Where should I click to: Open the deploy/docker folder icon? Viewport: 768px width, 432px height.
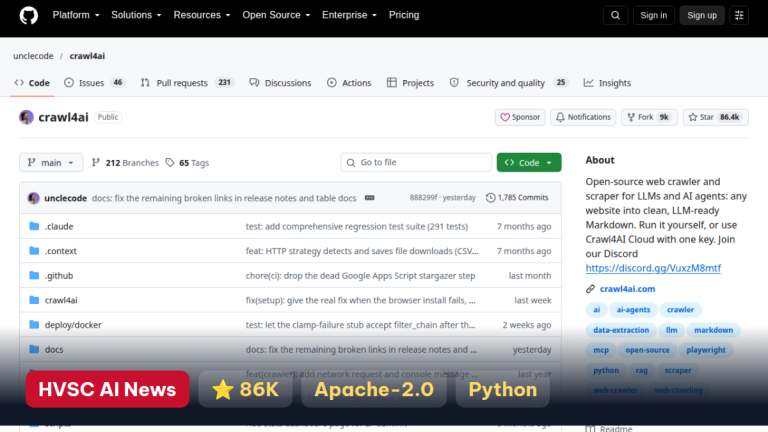pos(34,324)
